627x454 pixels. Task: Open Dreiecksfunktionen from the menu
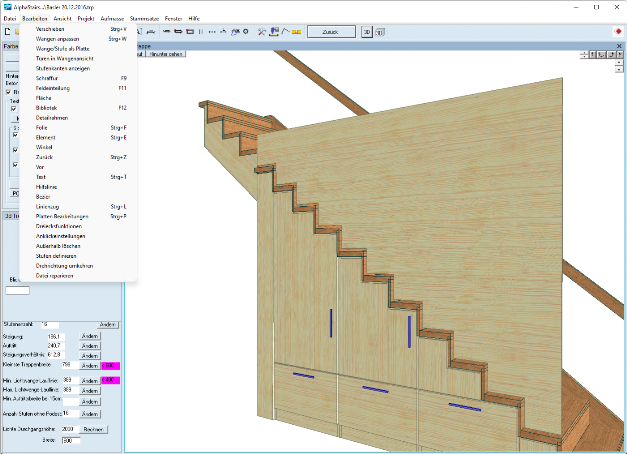[x=78, y=226]
